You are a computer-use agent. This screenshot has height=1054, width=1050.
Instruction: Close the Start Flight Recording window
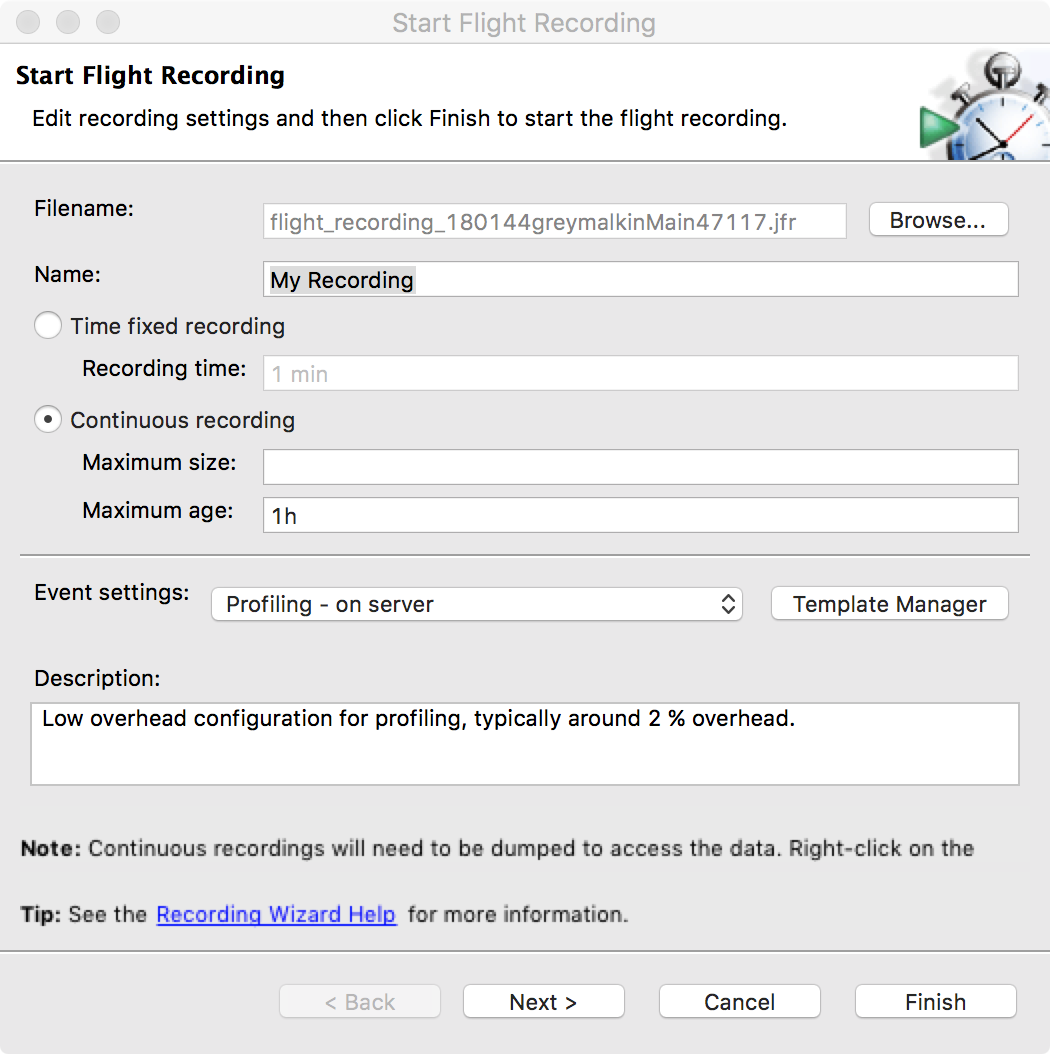(x=29, y=22)
